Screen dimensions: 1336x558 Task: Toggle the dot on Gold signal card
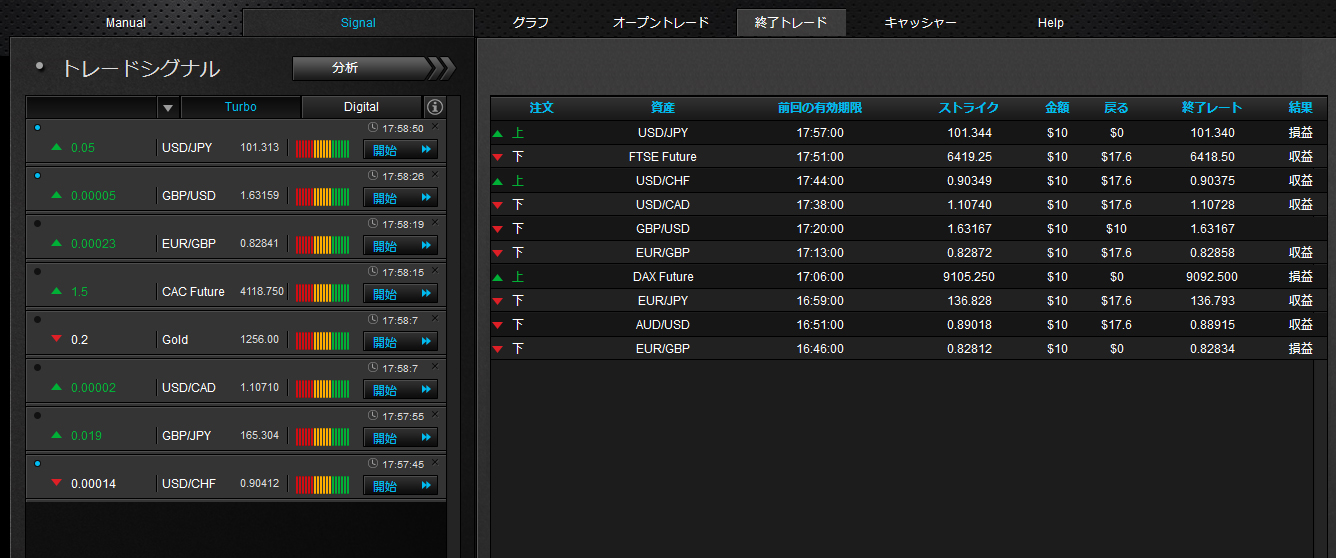coord(37,319)
